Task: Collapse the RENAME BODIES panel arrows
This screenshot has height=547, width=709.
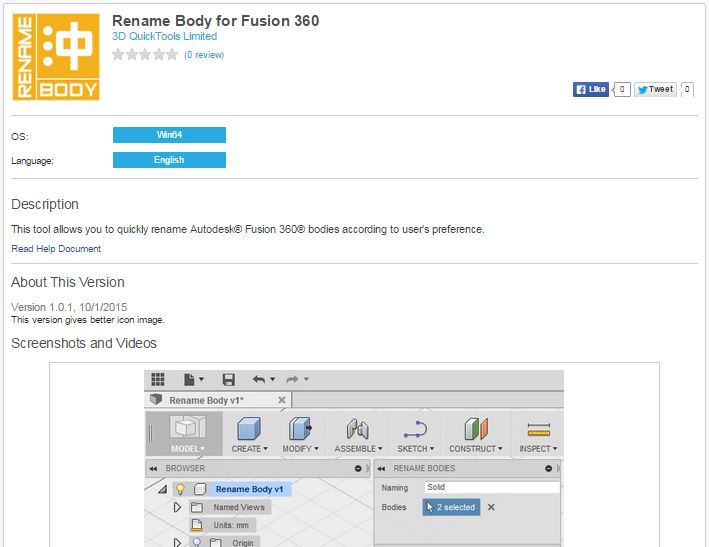Action: click(x=381, y=468)
